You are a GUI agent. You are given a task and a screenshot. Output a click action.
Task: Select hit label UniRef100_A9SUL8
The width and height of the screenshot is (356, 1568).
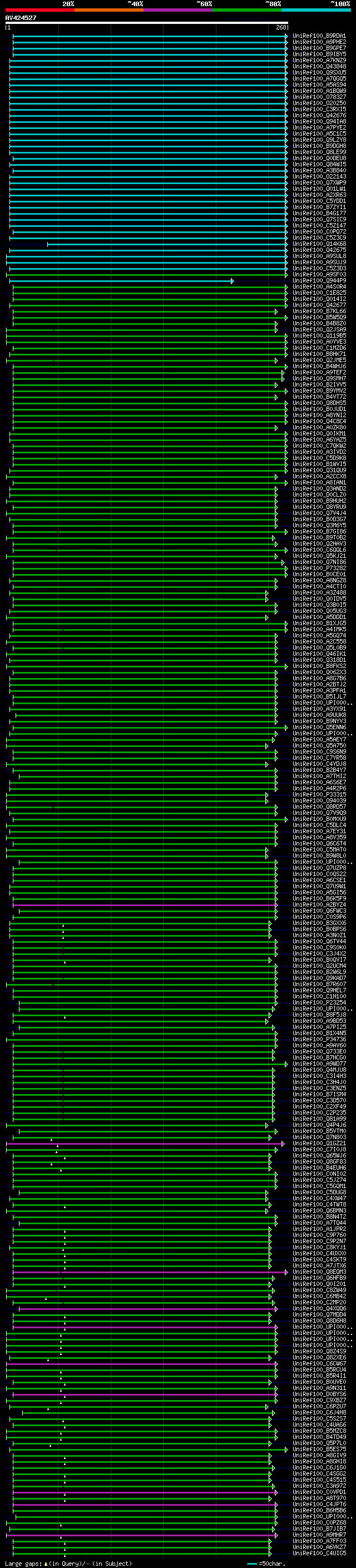(319, 256)
